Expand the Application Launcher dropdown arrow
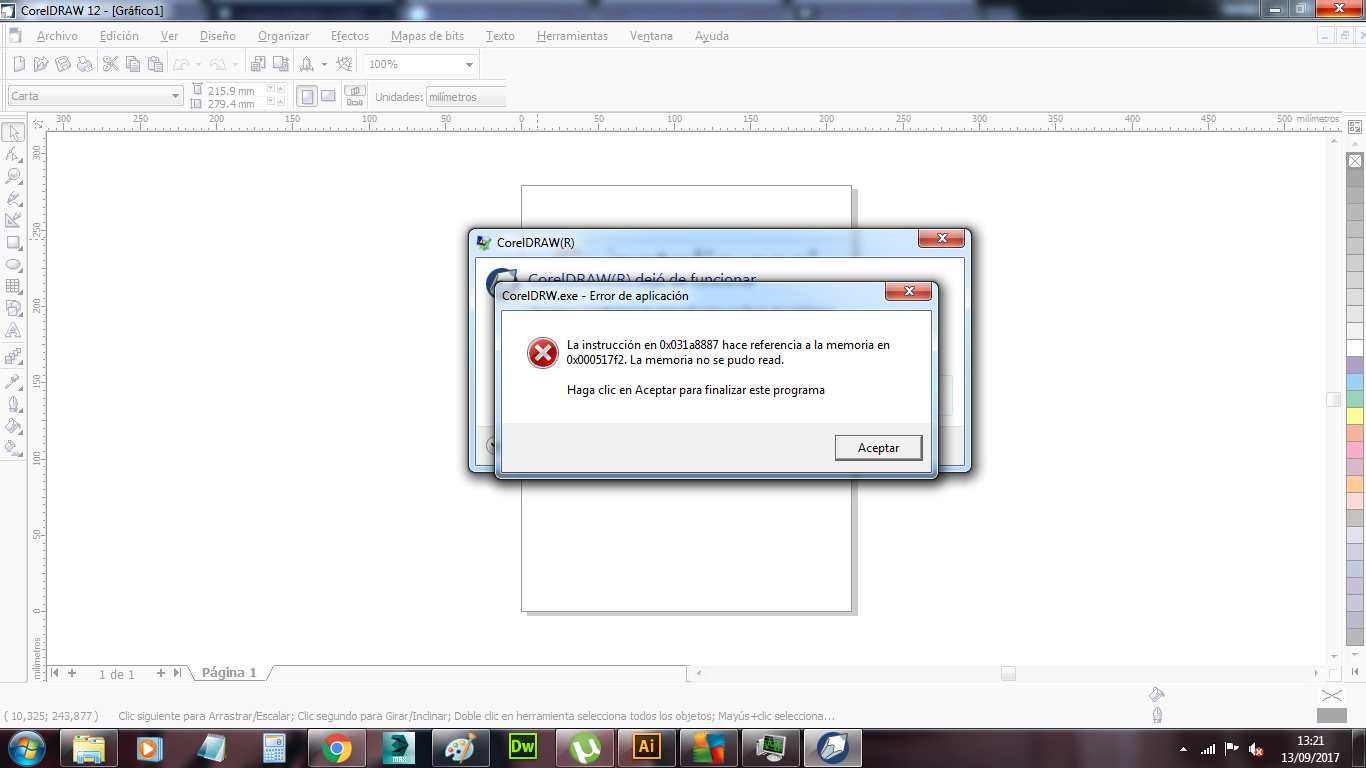 pos(324,65)
